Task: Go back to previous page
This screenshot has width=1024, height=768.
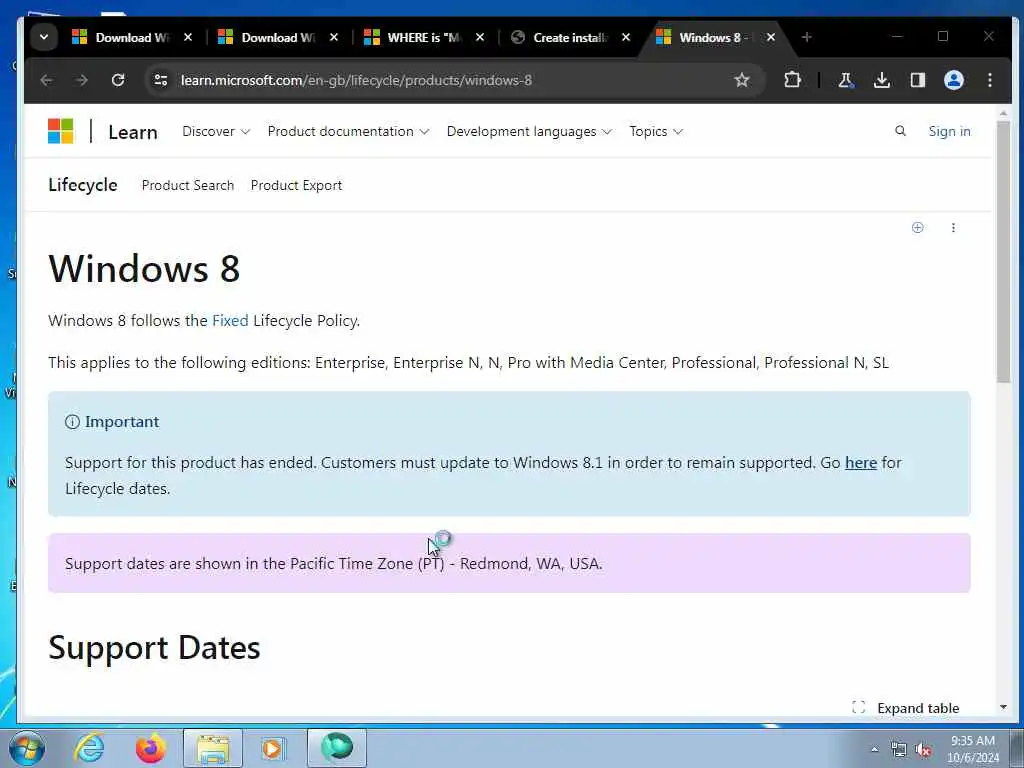Action: (x=46, y=80)
